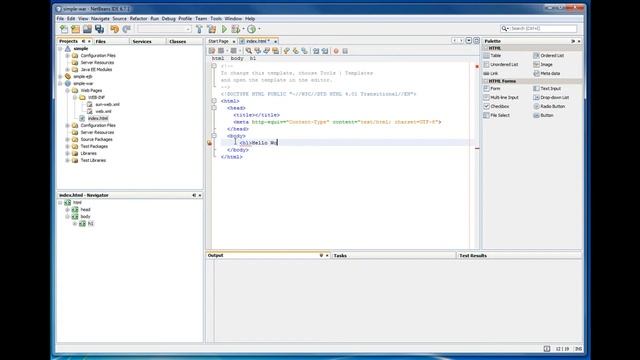This screenshot has width=640, height=360.
Task: Click the Stop Macro Recording square icon
Action: 345,51
